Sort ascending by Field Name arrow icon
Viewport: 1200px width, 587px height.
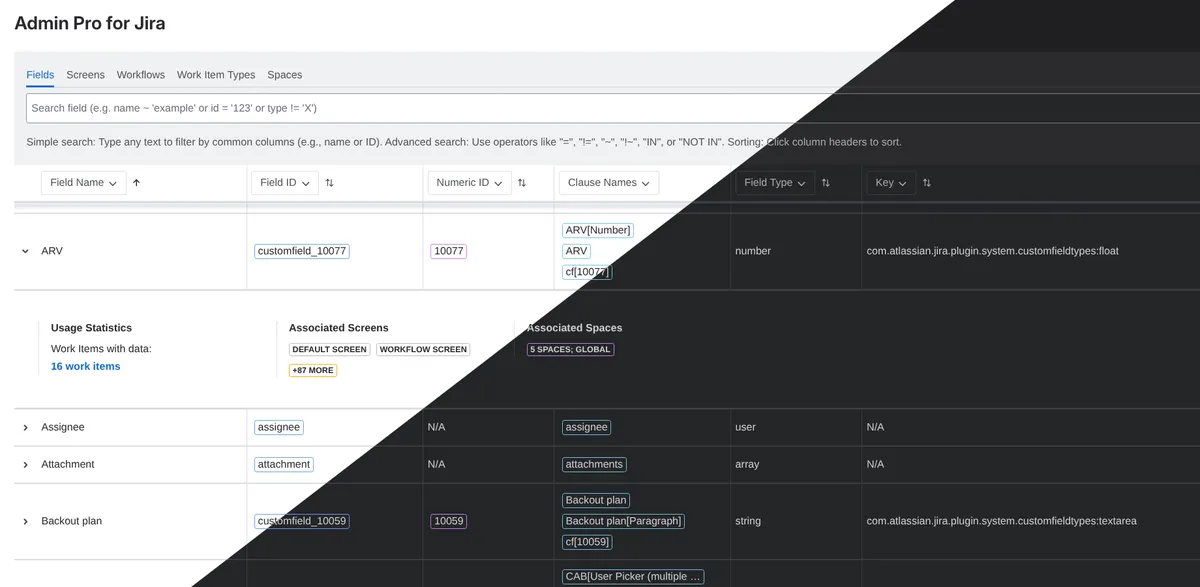[x=136, y=183]
